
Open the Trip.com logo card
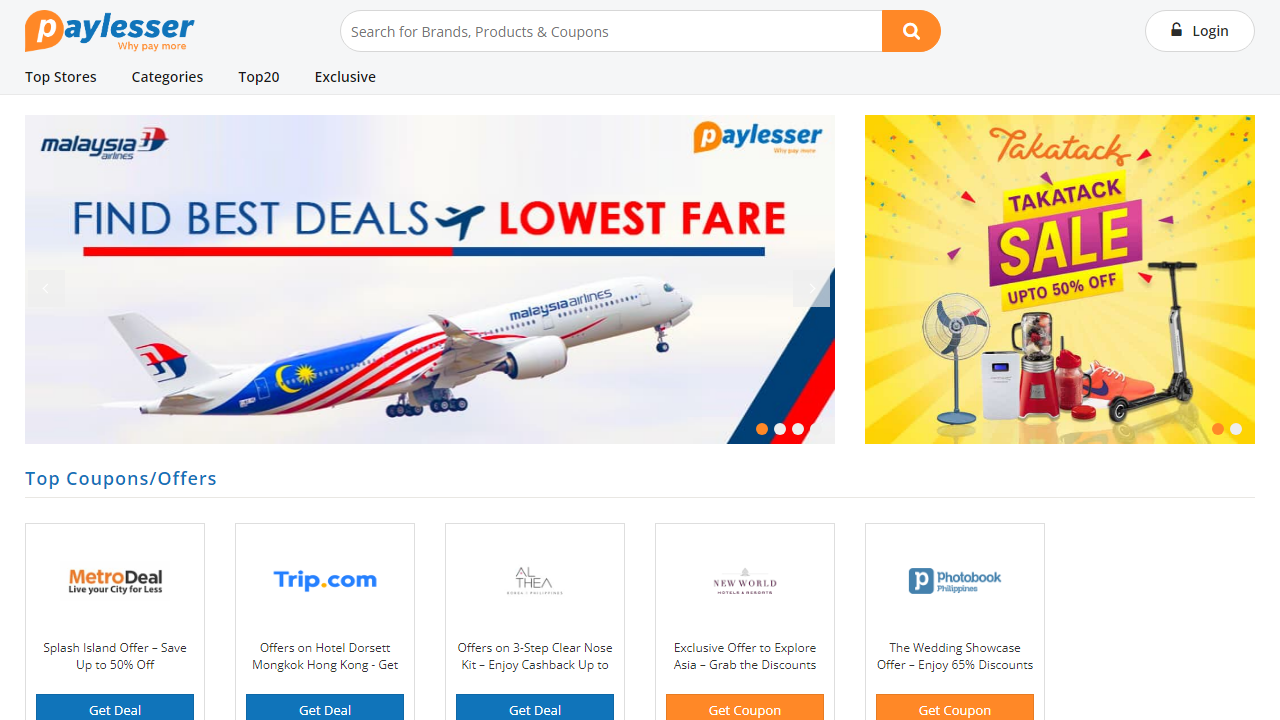325,580
